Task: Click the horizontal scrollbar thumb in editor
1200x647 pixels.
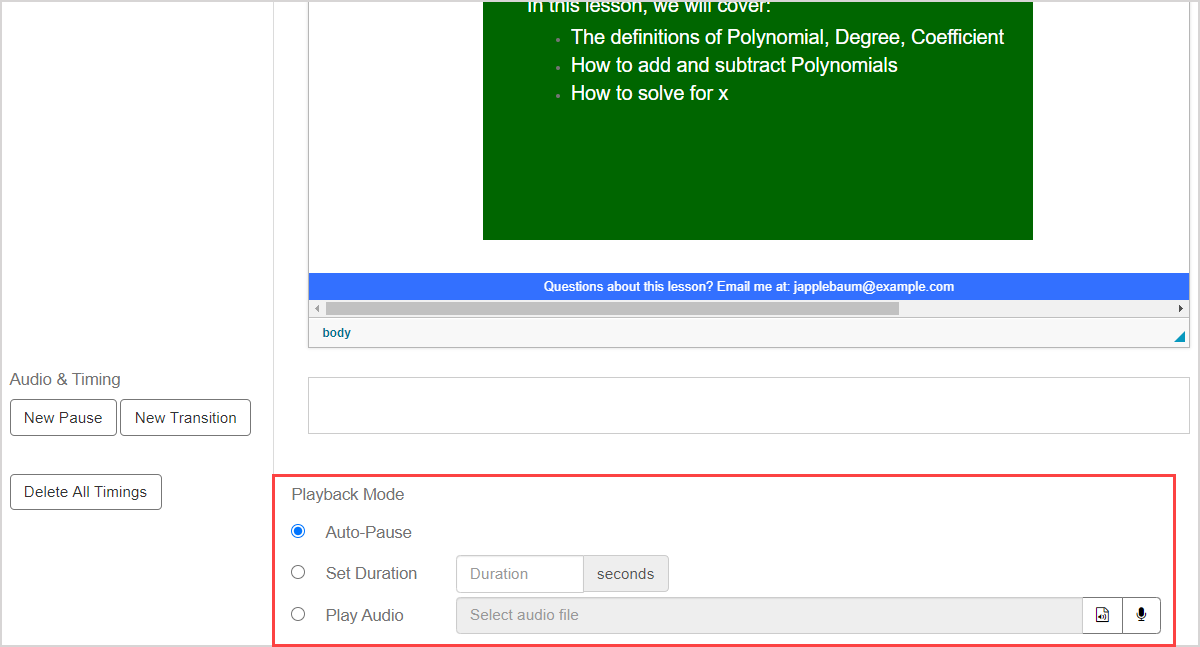Action: (x=612, y=309)
